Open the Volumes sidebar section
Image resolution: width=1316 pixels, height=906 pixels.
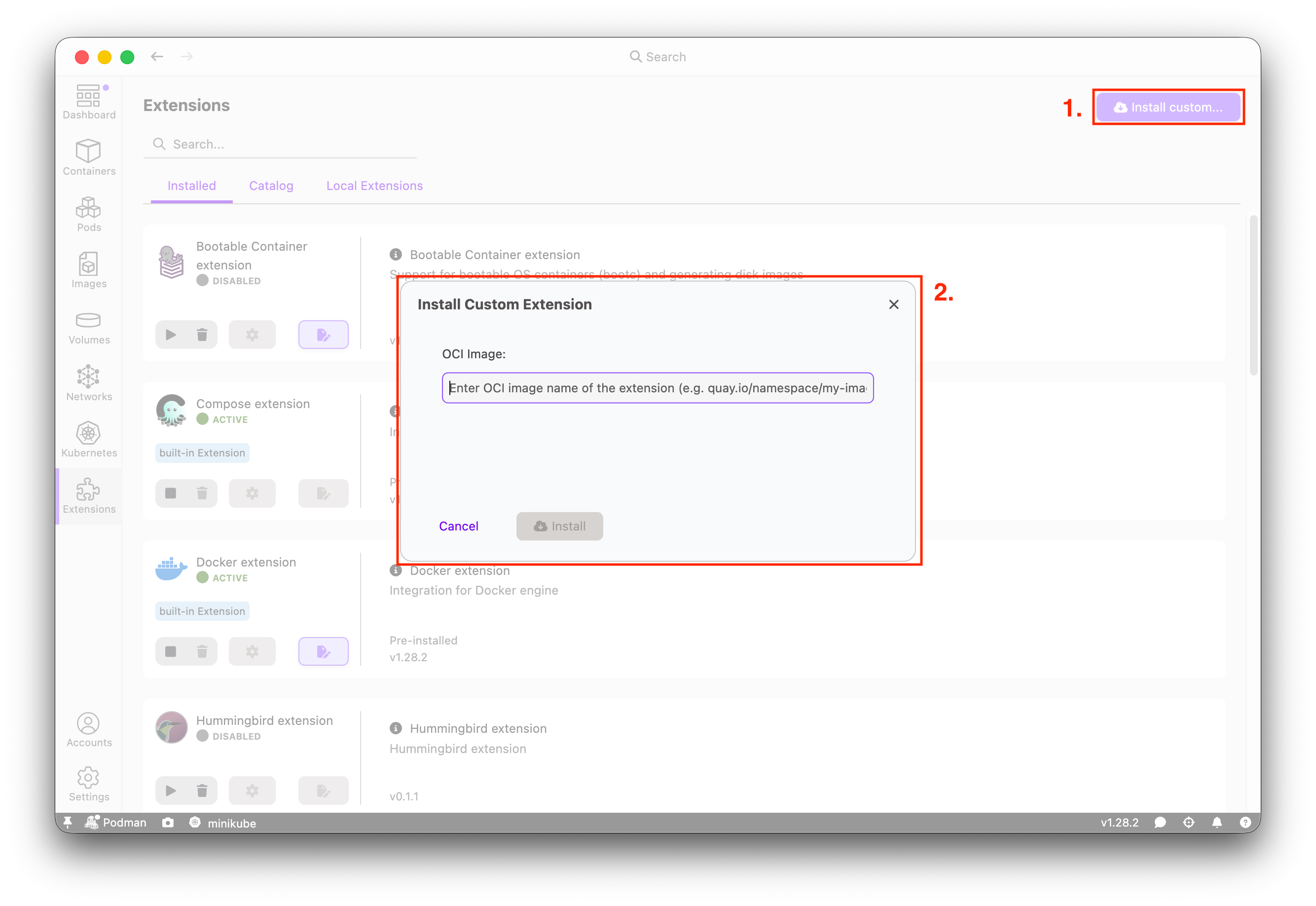pos(88,328)
